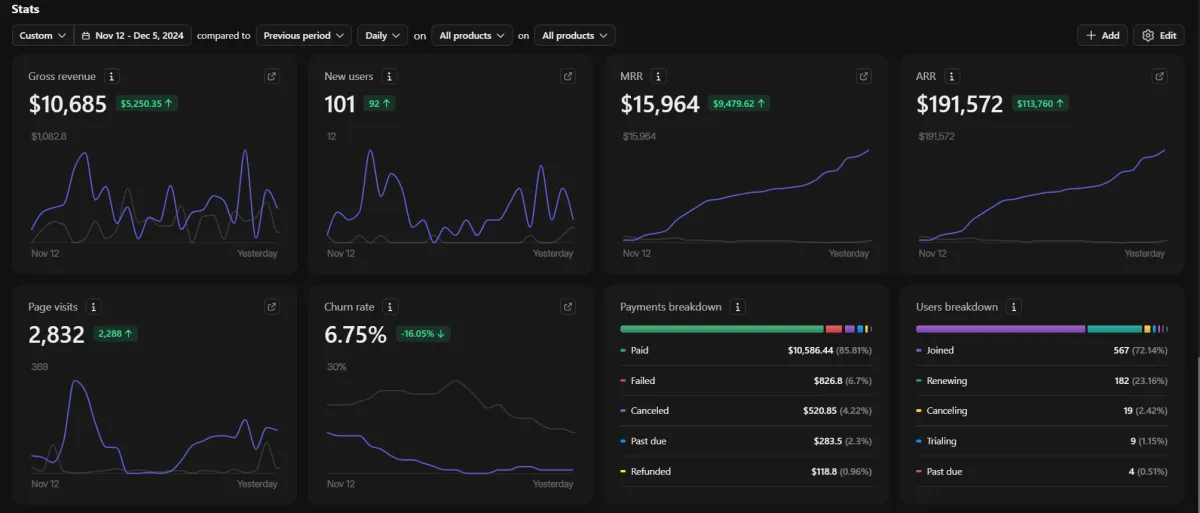The width and height of the screenshot is (1200, 513).
Task: Open the Daily interval dropdown
Action: pos(383,35)
